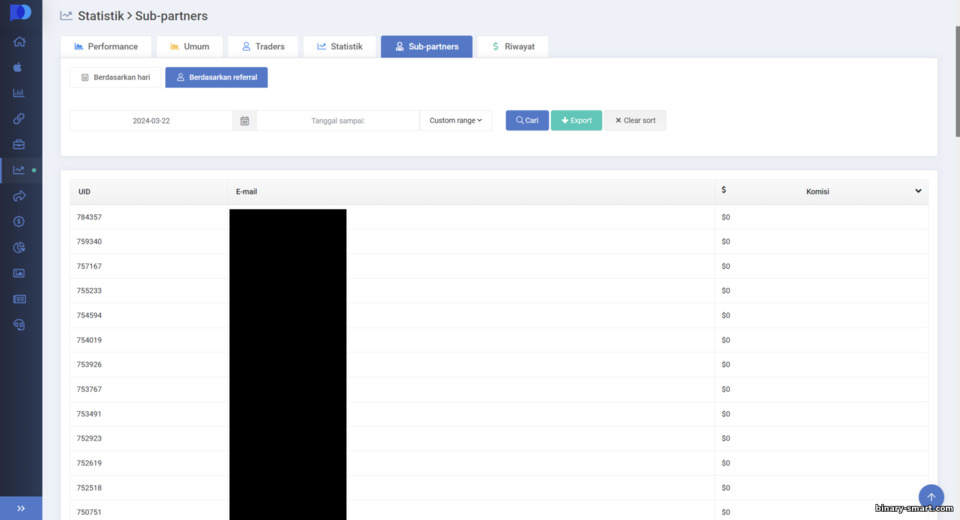
Task: Select UID 753767
Action: pyautogui.click(x=89, y=390)
